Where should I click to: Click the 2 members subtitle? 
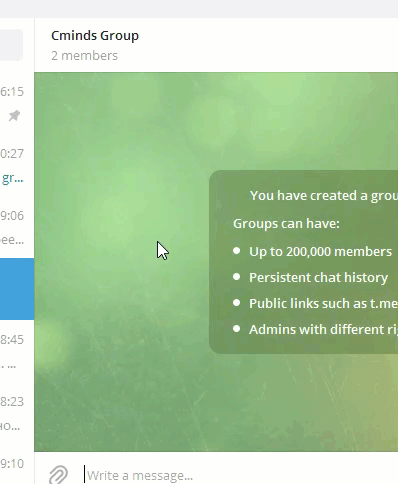click(x=84, y=56)
